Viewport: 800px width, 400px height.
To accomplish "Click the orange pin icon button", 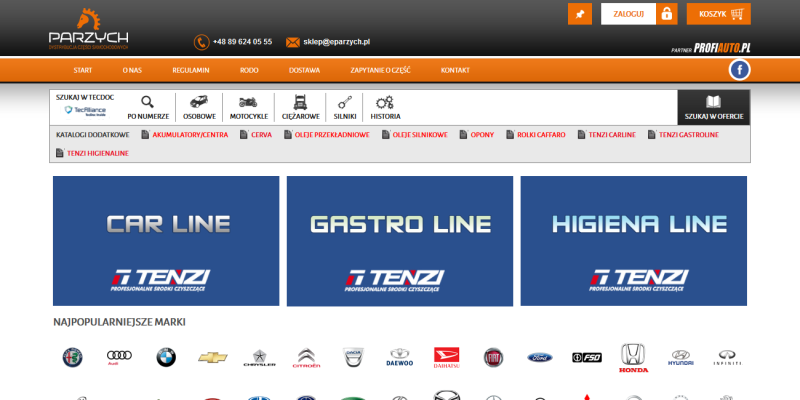I will [x=580, y=14].
